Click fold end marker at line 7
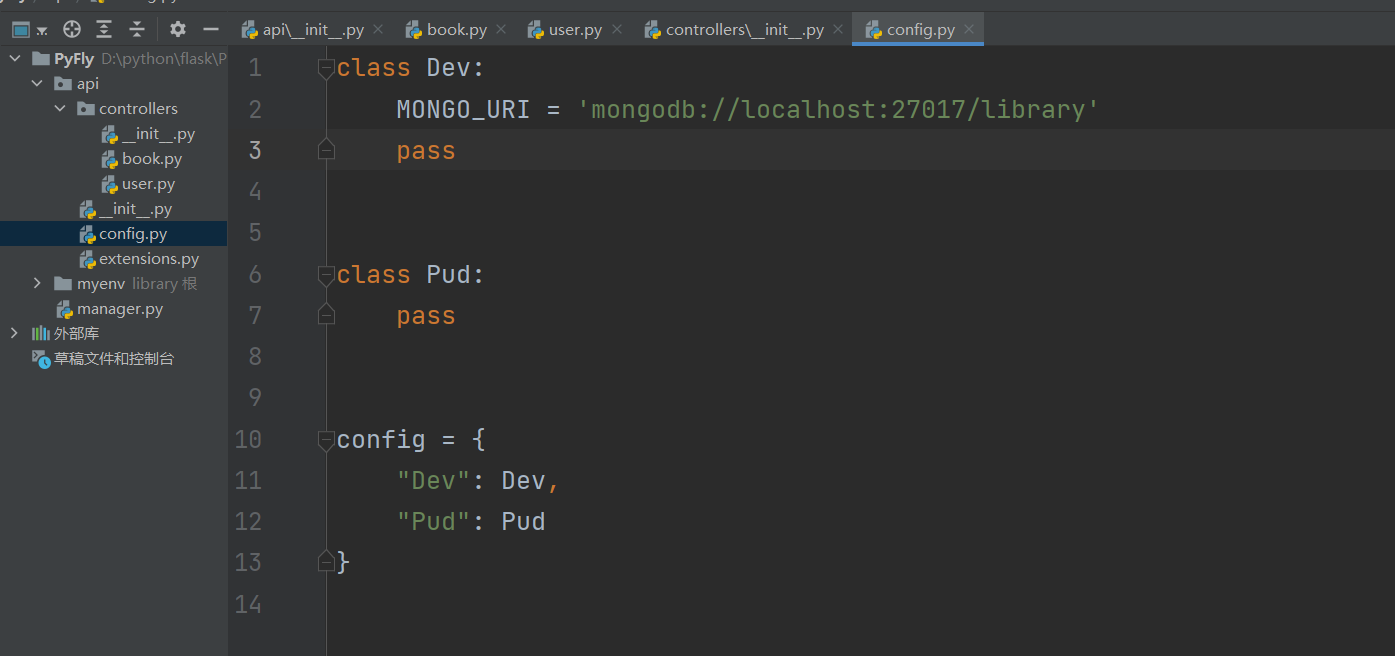The width and height of the screenshot is (1395, 656). tap(325, 315)
